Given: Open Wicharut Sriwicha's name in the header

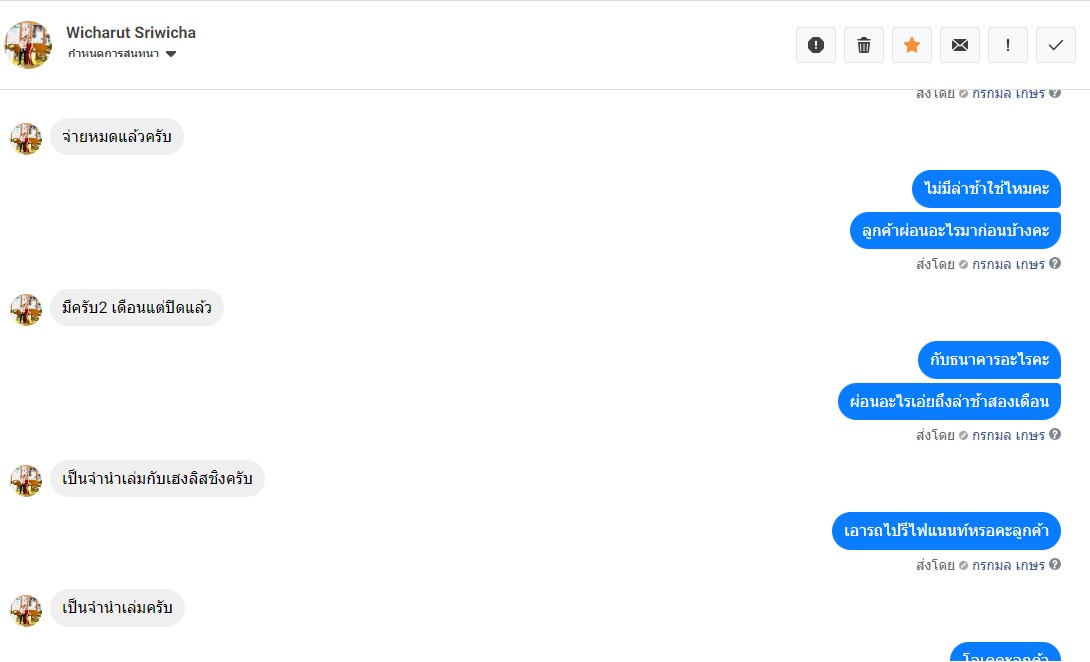Looking at the screenshot, I should point(131,33).
